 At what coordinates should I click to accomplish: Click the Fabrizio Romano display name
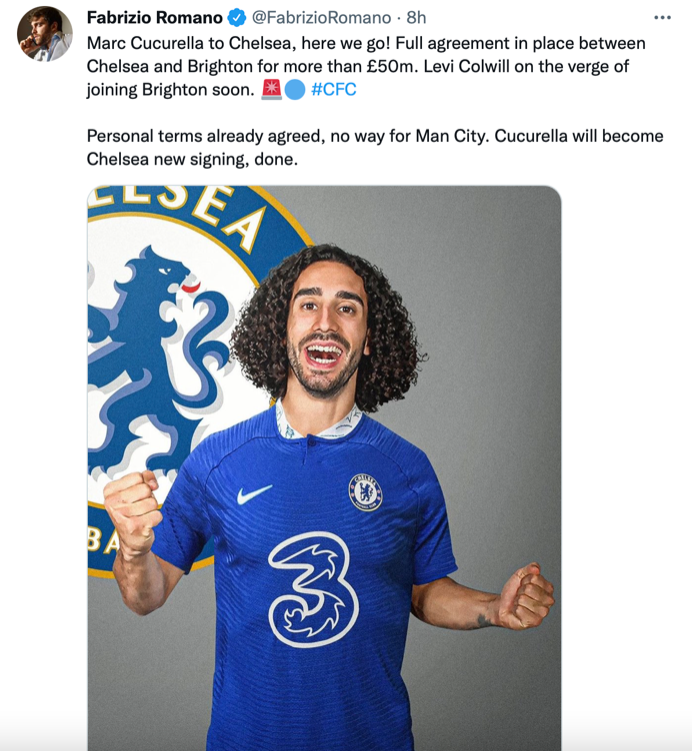click(x=154, y=18)
